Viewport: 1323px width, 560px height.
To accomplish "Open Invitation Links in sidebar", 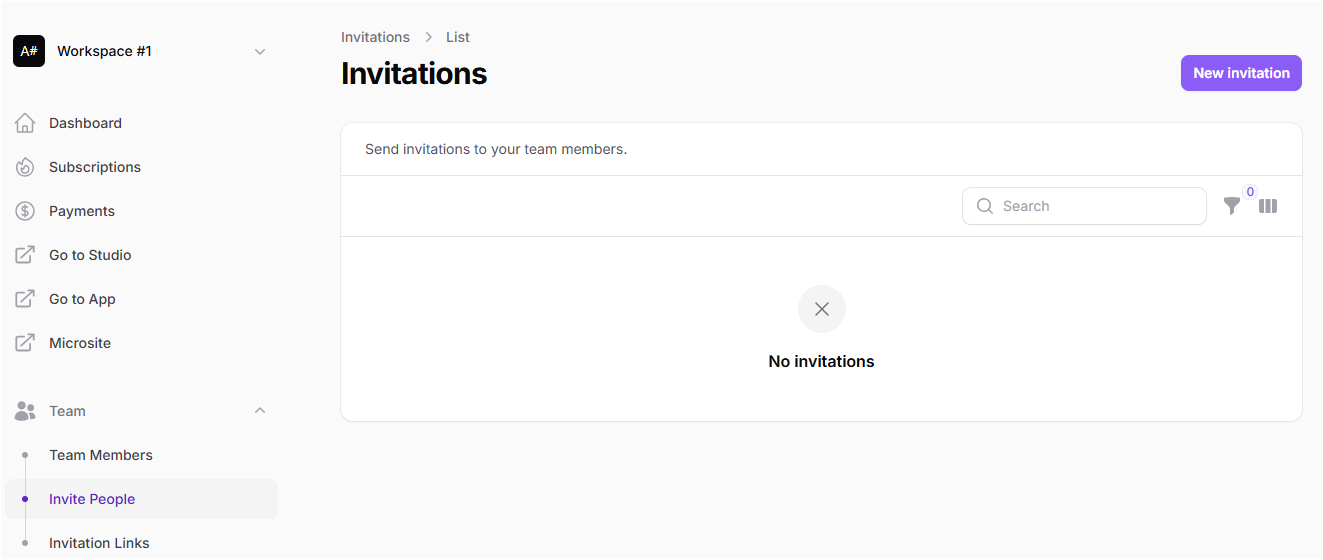I will [99, 543].
